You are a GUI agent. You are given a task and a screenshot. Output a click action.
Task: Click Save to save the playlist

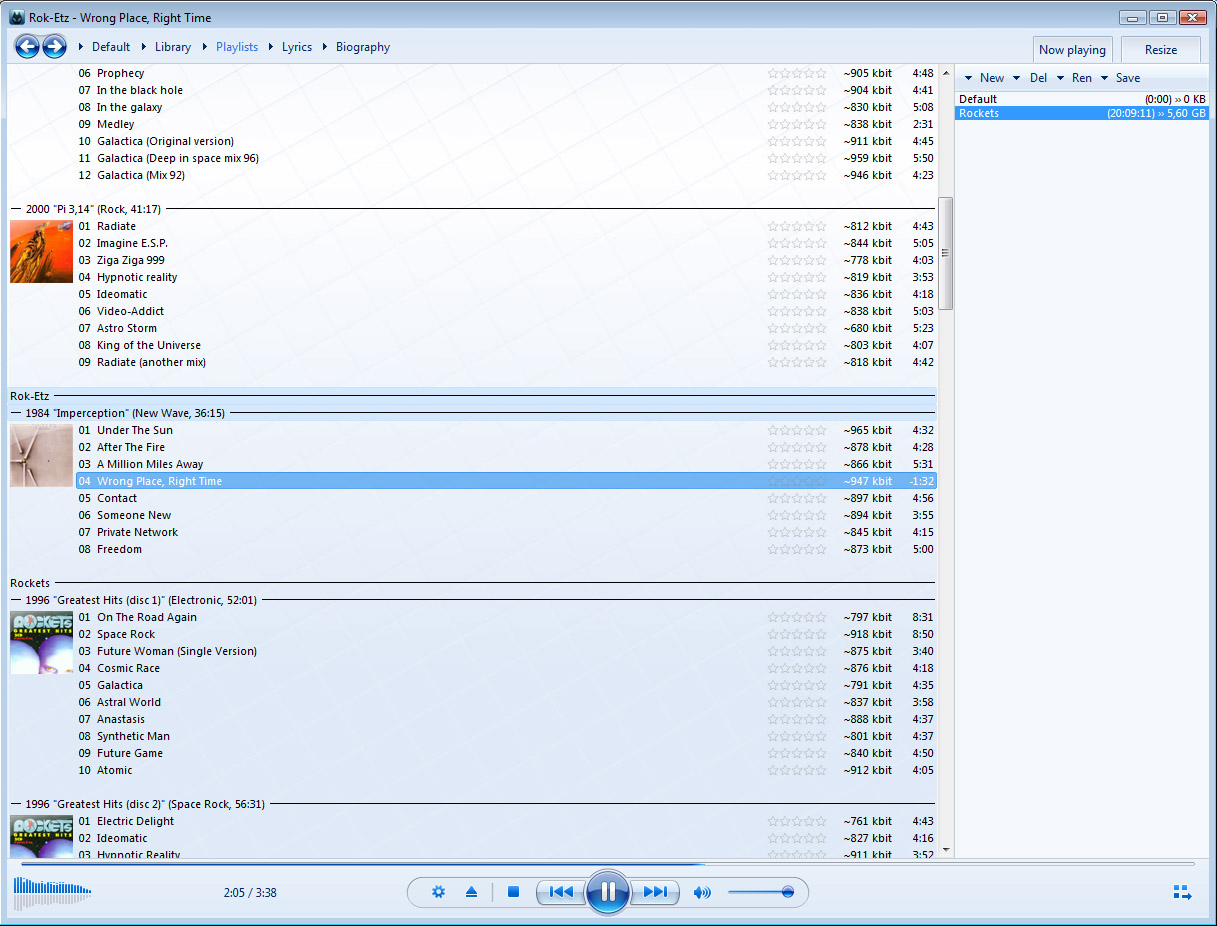point(1128,78)
